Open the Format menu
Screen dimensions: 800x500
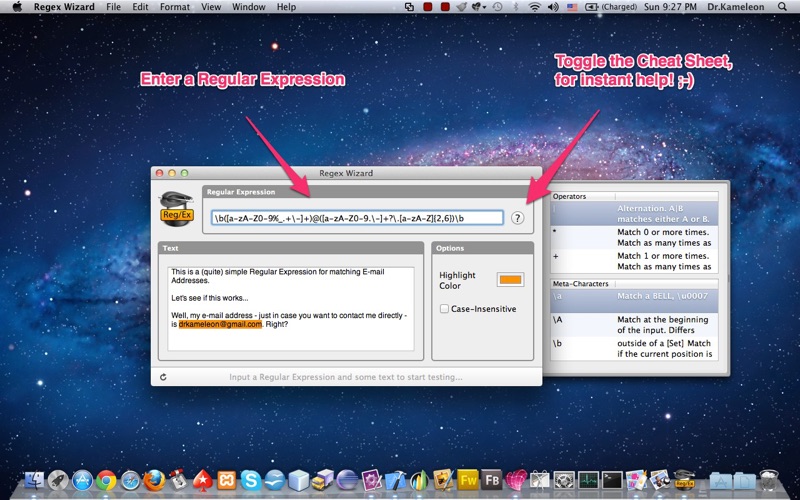(174, 7)
